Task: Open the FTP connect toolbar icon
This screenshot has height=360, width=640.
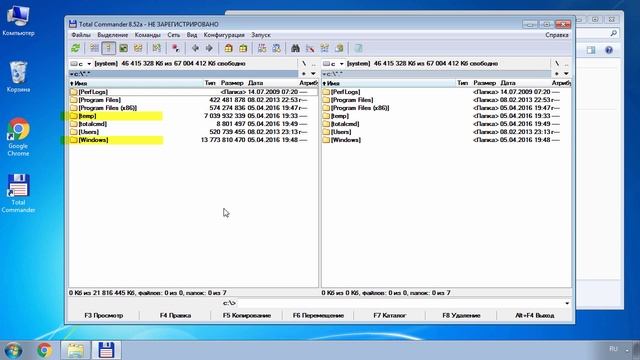Action: click(x=262, y=48)
